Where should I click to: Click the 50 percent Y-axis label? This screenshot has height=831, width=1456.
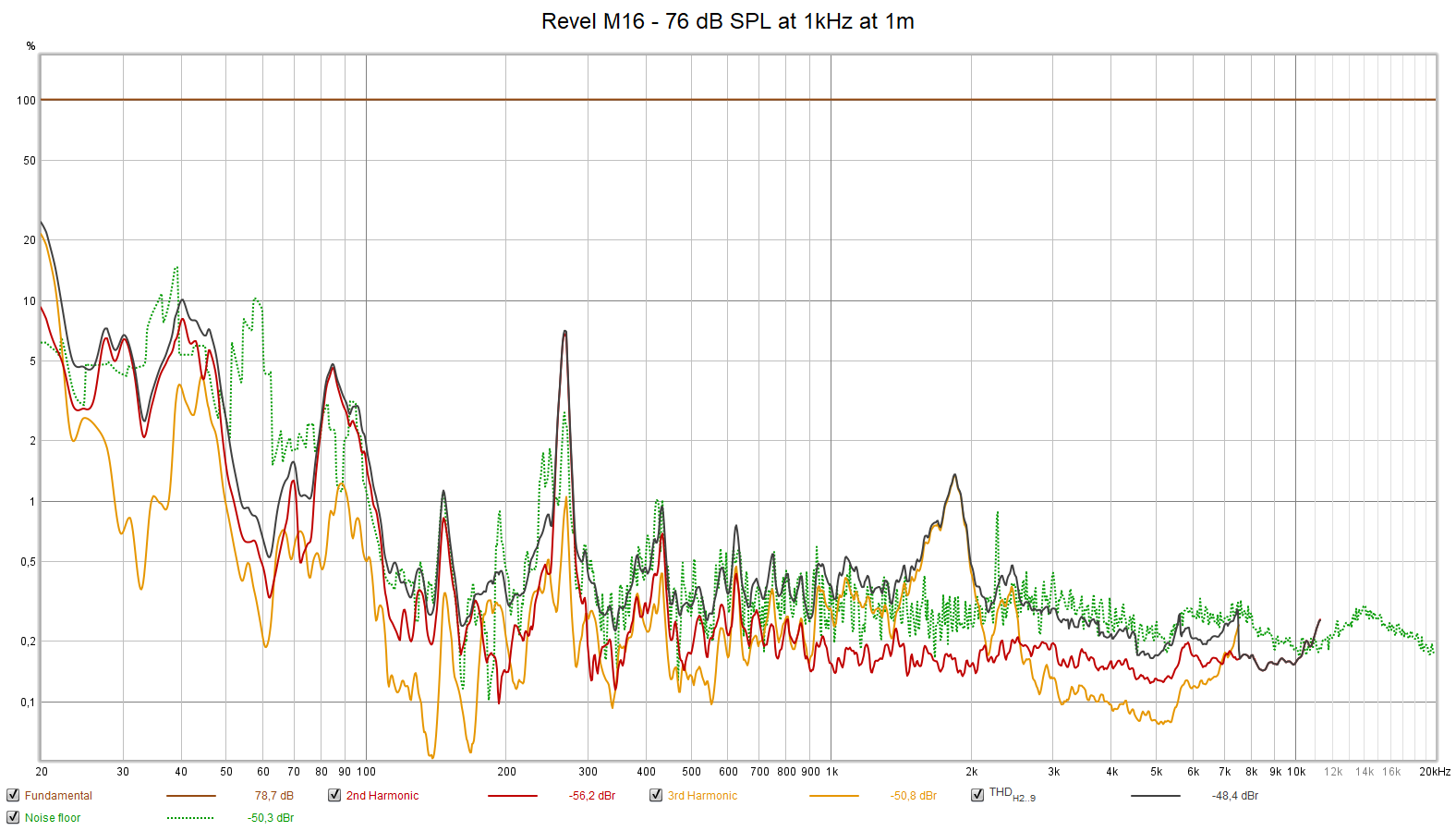(x=30, y=161)
